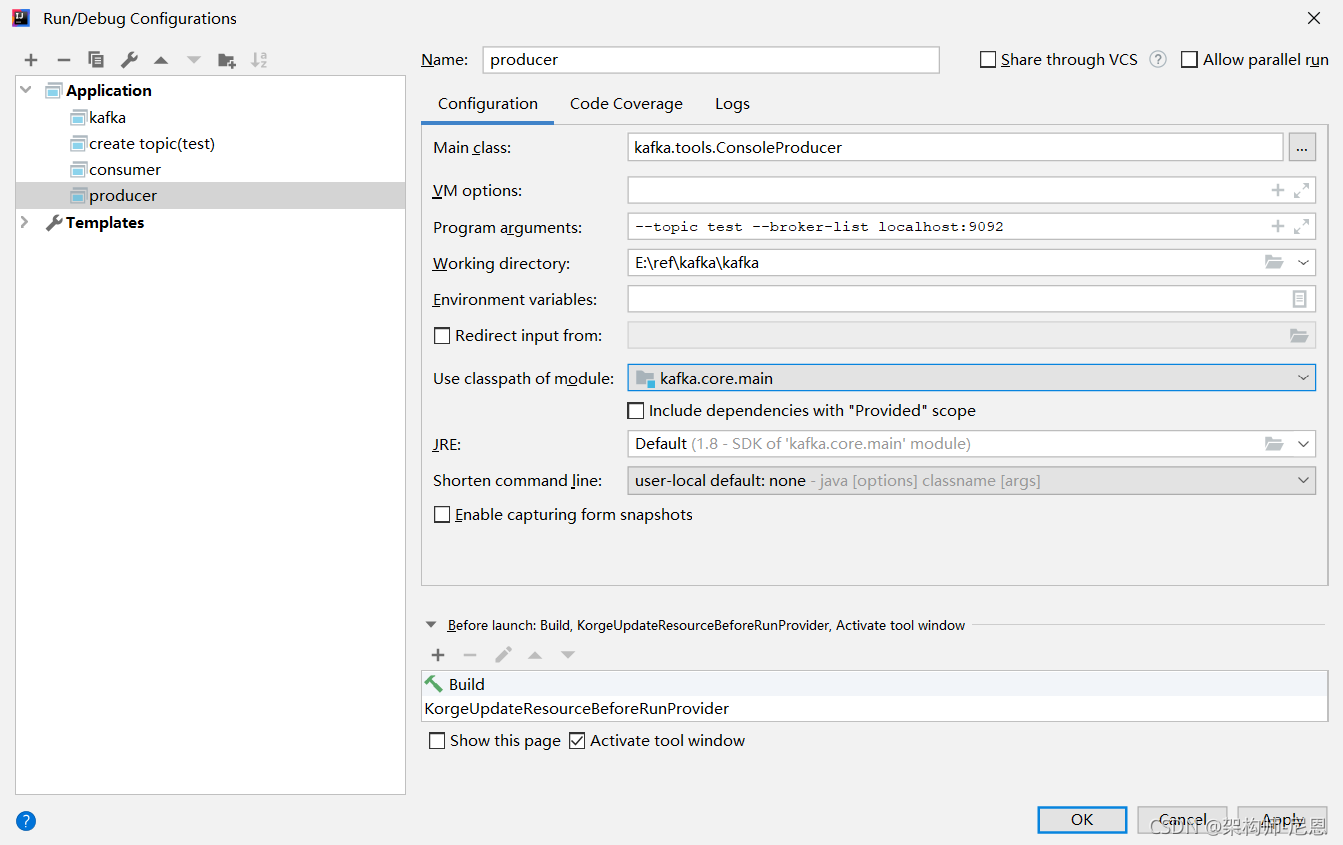Viewport: 1343px width, 845px height.
Task: Open Shorten command line dropdown
Action: pyautogui.click(x=1303, y=480)
